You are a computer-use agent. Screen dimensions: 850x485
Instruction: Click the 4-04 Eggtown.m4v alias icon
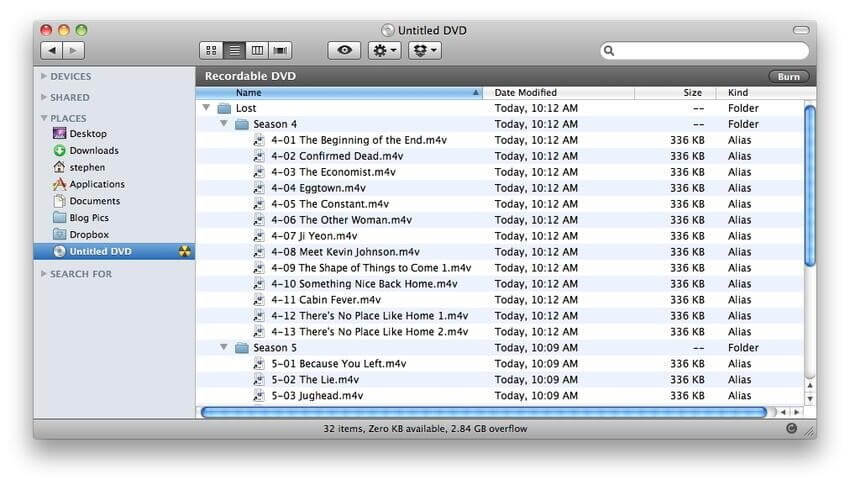[259, 188]
